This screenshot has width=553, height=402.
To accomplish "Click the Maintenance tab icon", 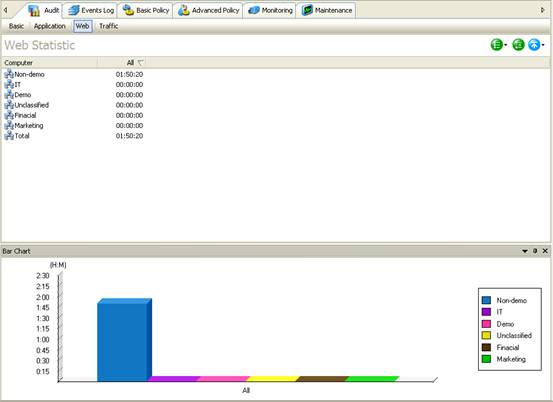I will click(x=307, y=11).
